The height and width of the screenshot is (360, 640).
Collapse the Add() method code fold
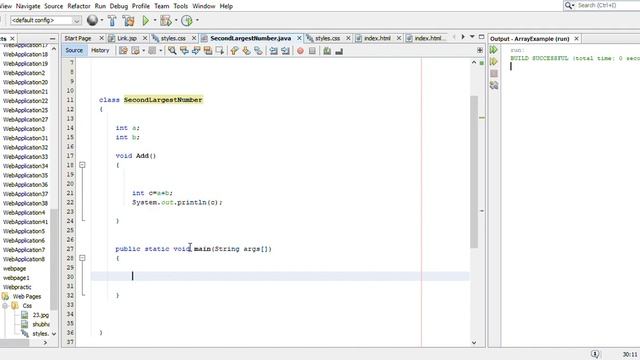tap(82, 165)
